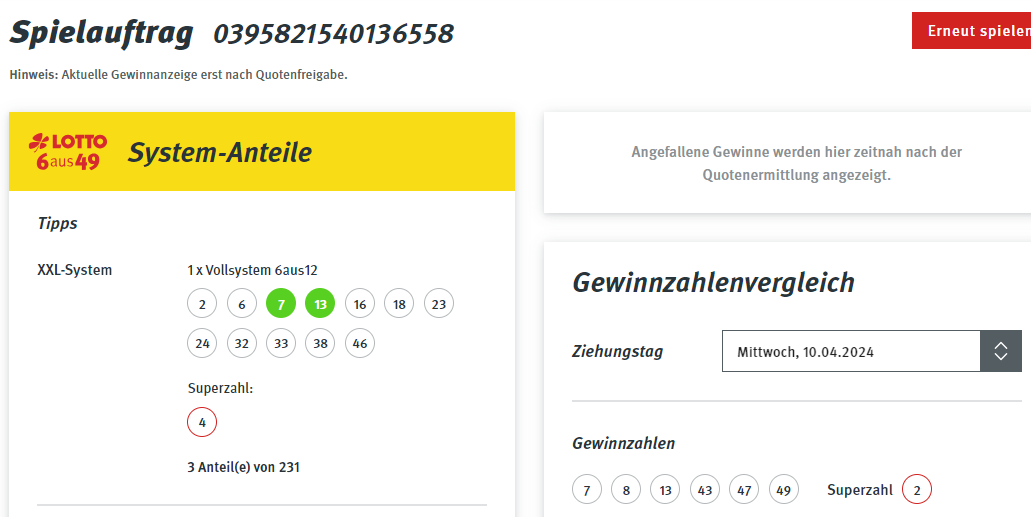Click the System-Anteile yellow header

click(262, 151)
